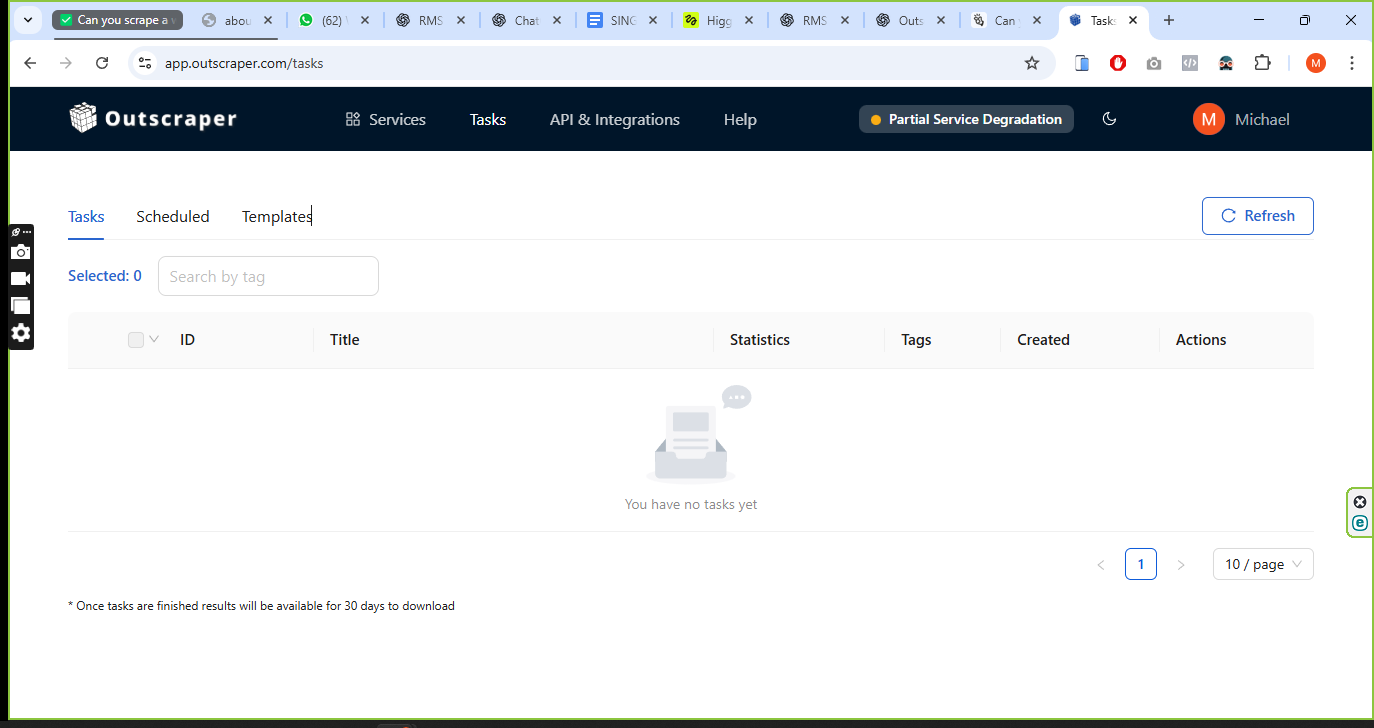Screen dimensions: 1374x728
Task: Open the browser Extensions puzzle icon
Action: point(1262,63)
